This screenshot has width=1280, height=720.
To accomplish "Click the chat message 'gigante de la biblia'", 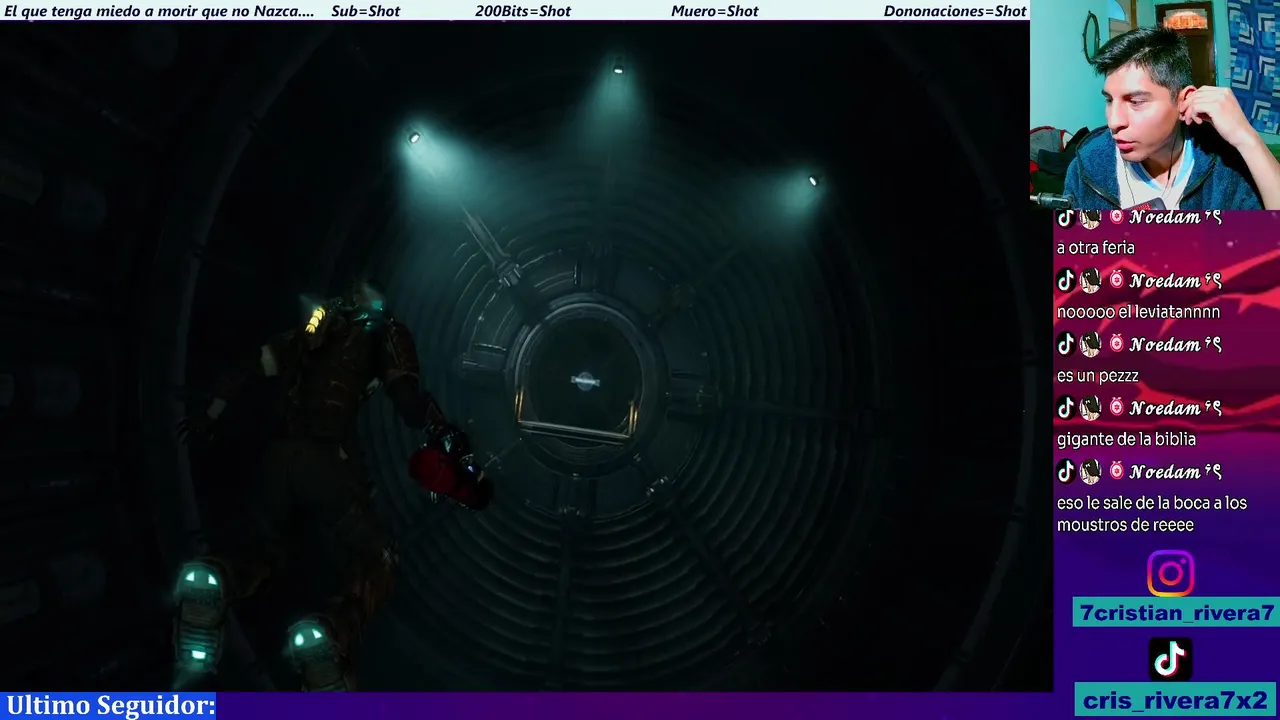I will click(x=1126, y=439).
